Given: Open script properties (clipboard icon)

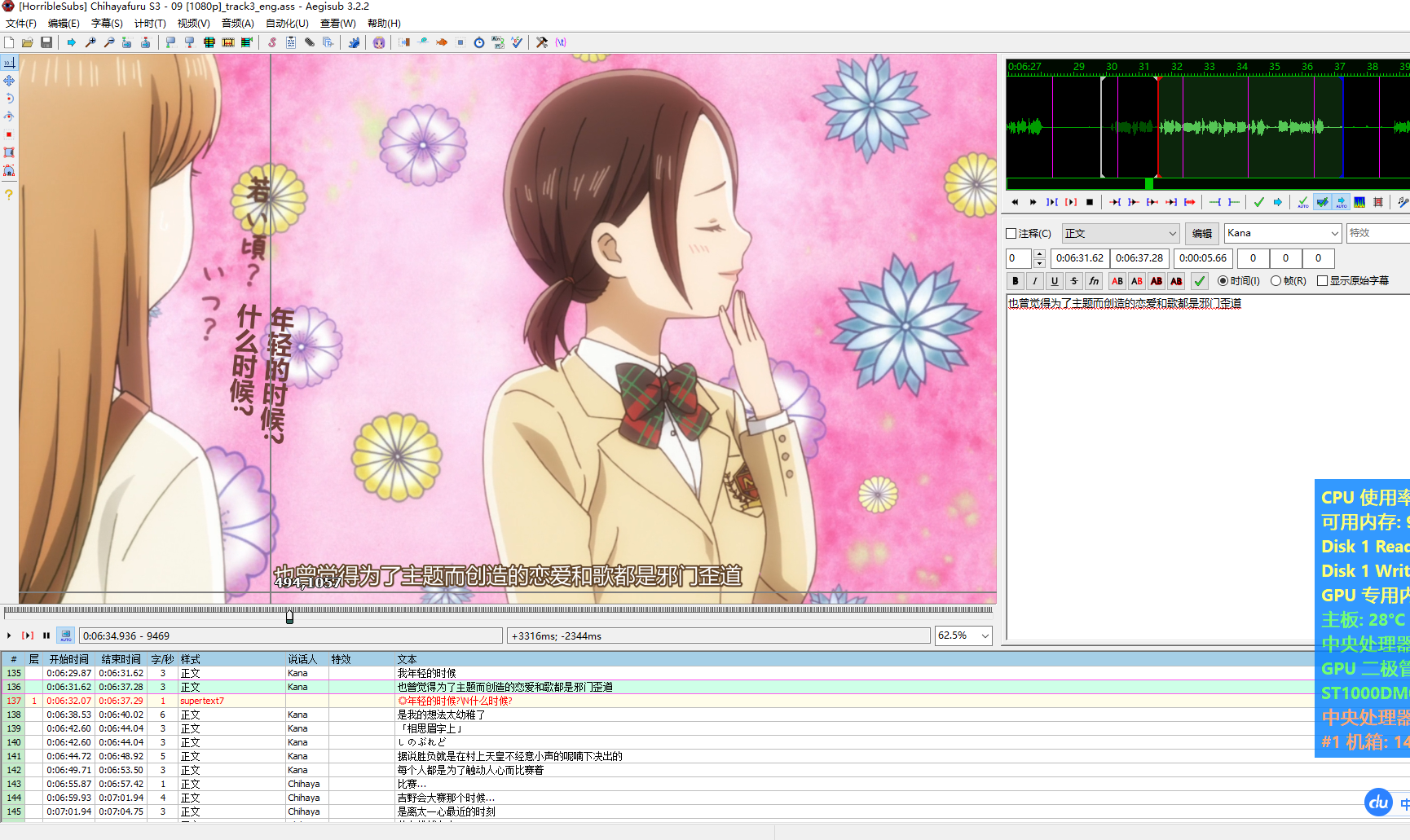Looking at the screenshot, I should point(290,42).
